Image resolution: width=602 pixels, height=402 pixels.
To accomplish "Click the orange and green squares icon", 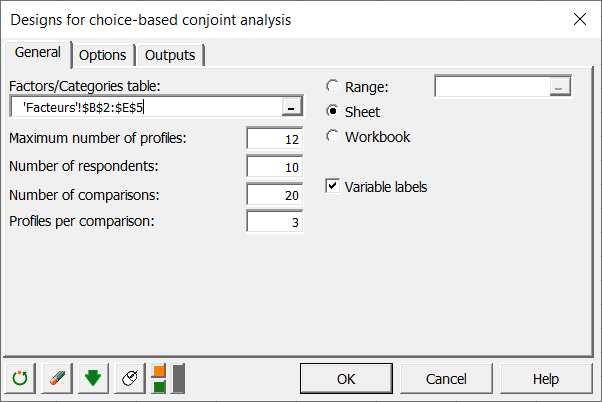I will point(159,379).
